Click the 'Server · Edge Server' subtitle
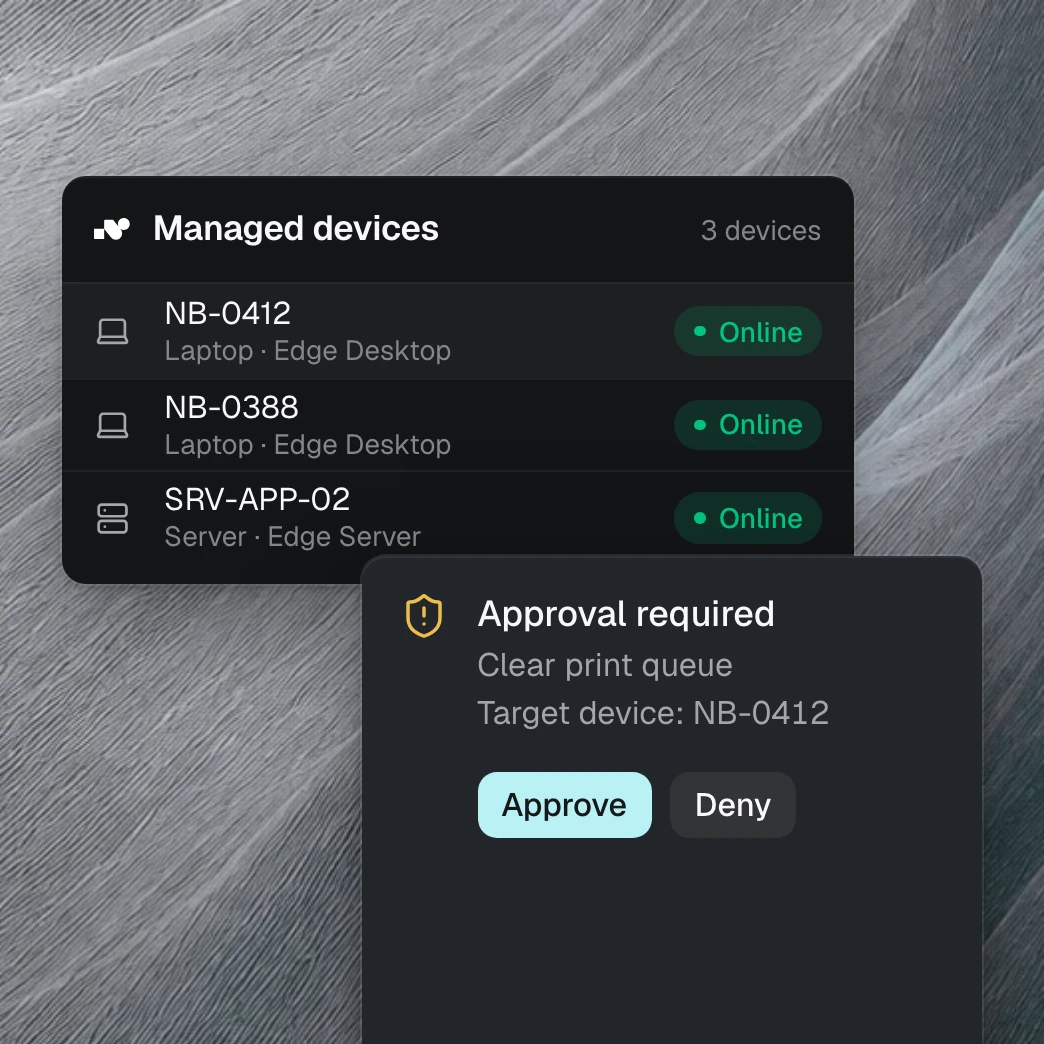Viewport: 1044px width, 1044px height. 292,537
